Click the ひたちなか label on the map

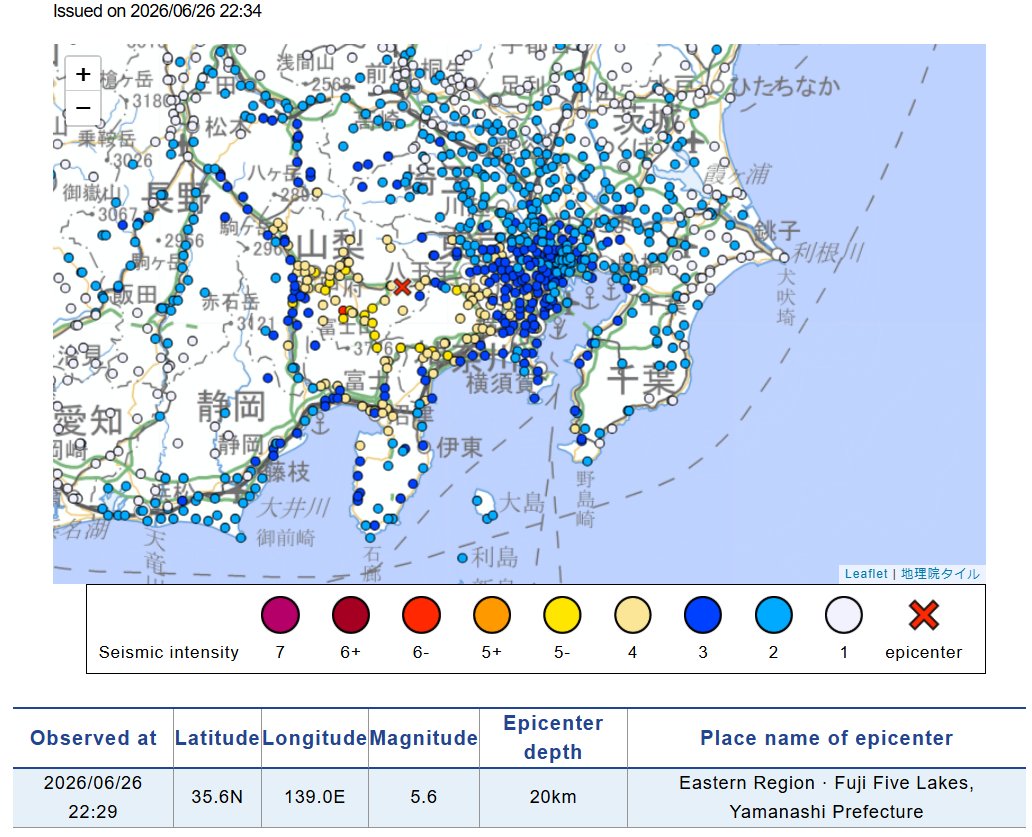pos(786,86)
